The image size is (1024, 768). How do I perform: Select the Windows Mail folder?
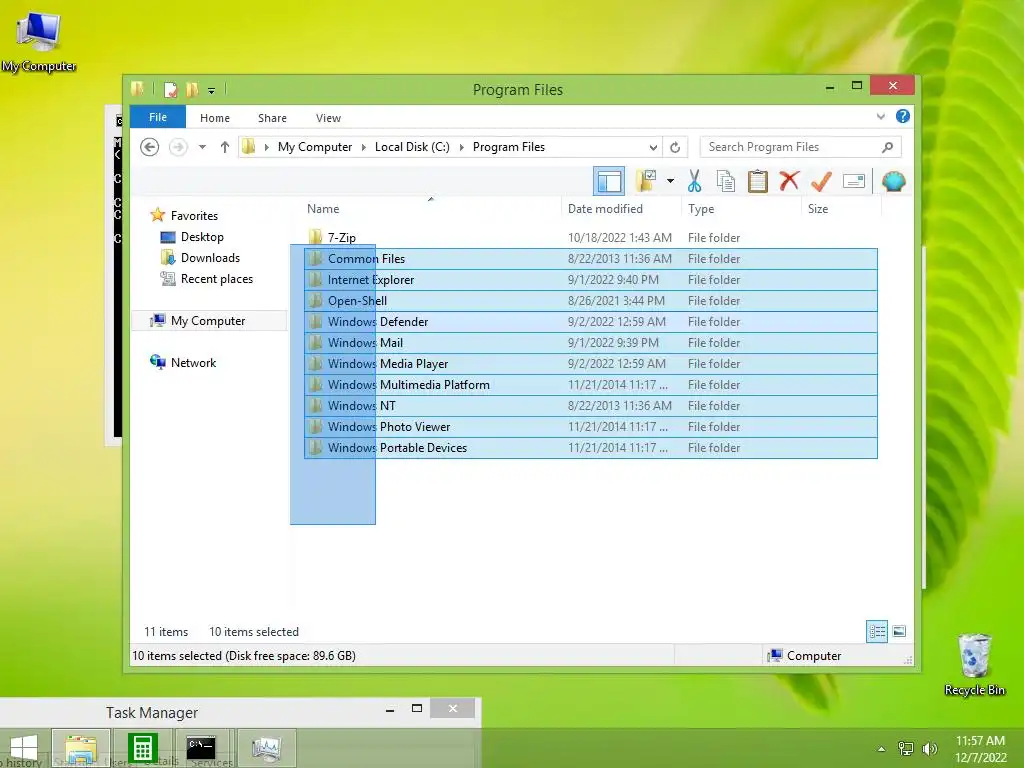(x=591, y=342)
